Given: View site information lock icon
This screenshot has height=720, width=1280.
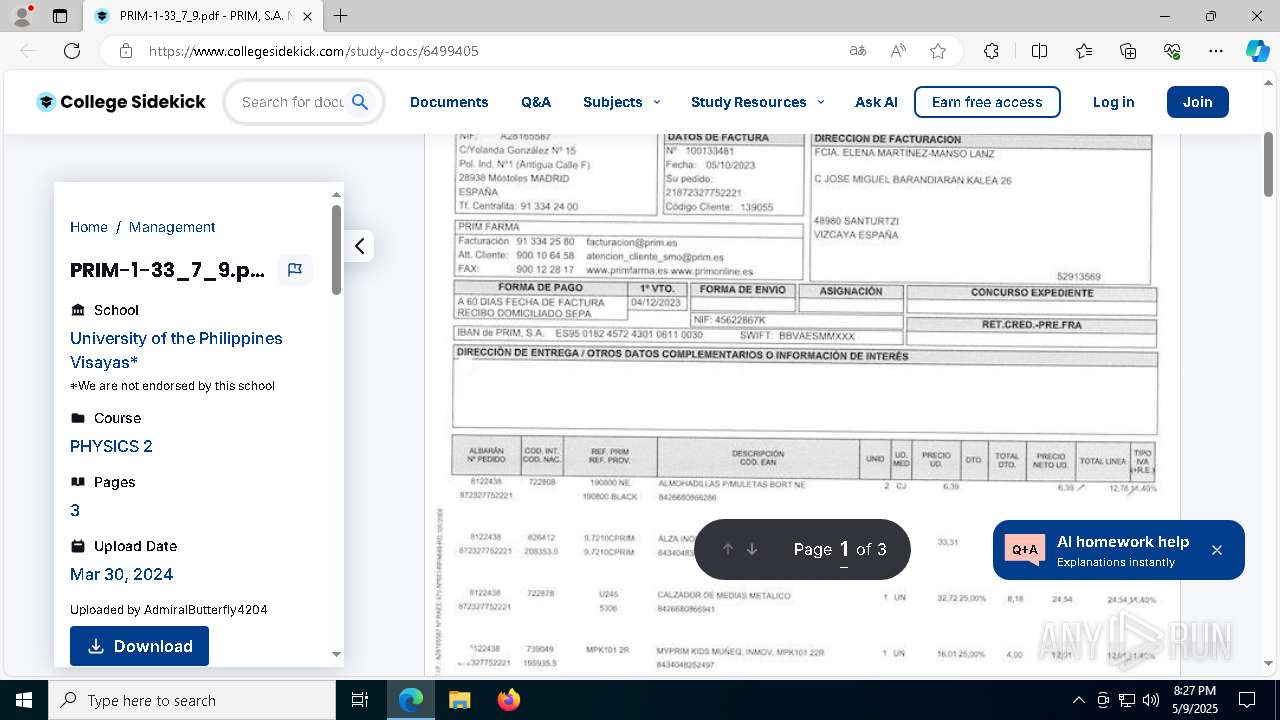Looking at the screenshot, I should click(125, 51).
